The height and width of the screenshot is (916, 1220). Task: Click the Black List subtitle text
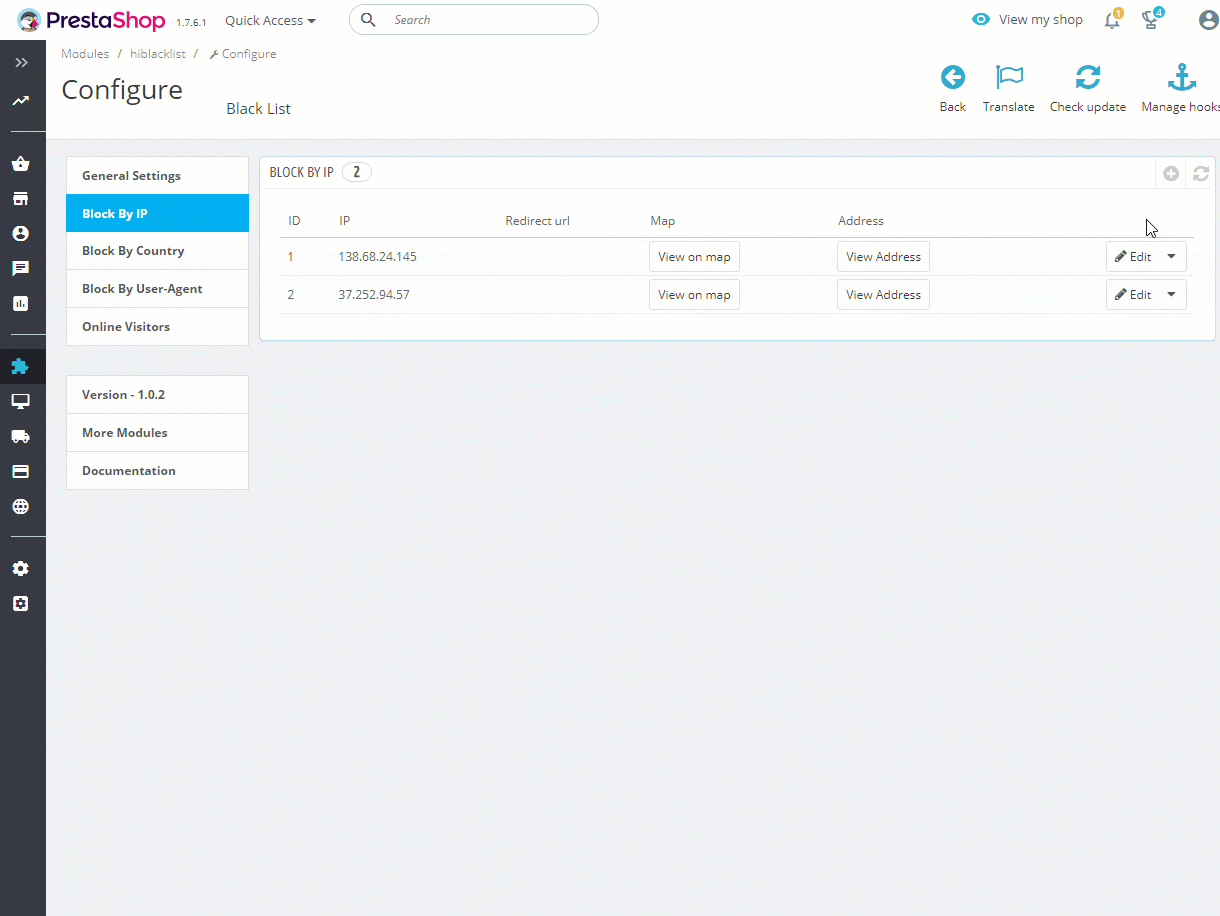click(x=258, y=108)
